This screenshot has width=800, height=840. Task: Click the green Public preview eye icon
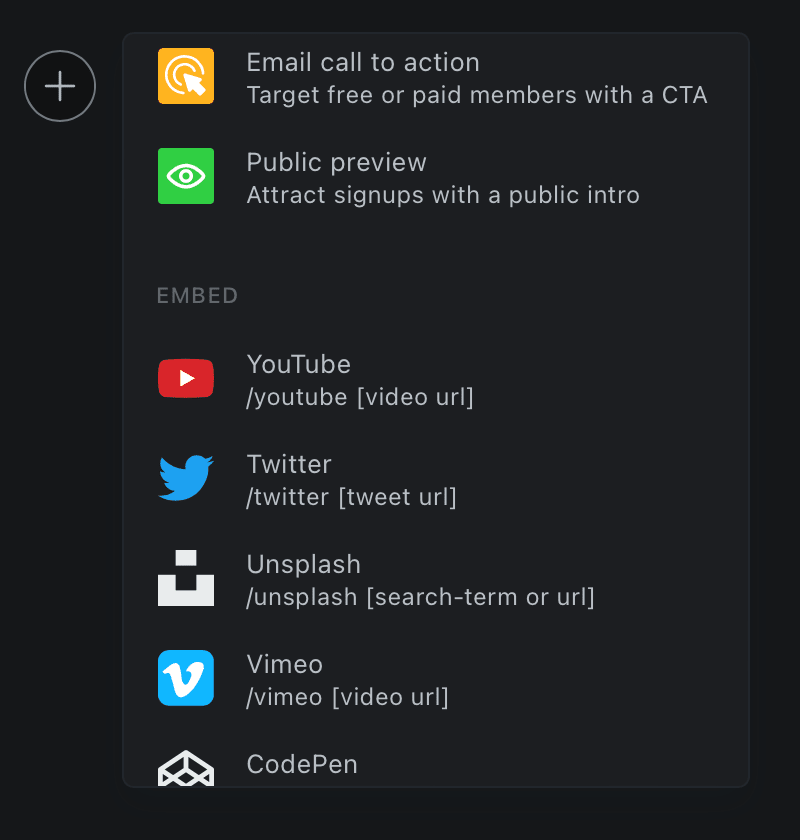pyautogui.click(x=186, y=176)
